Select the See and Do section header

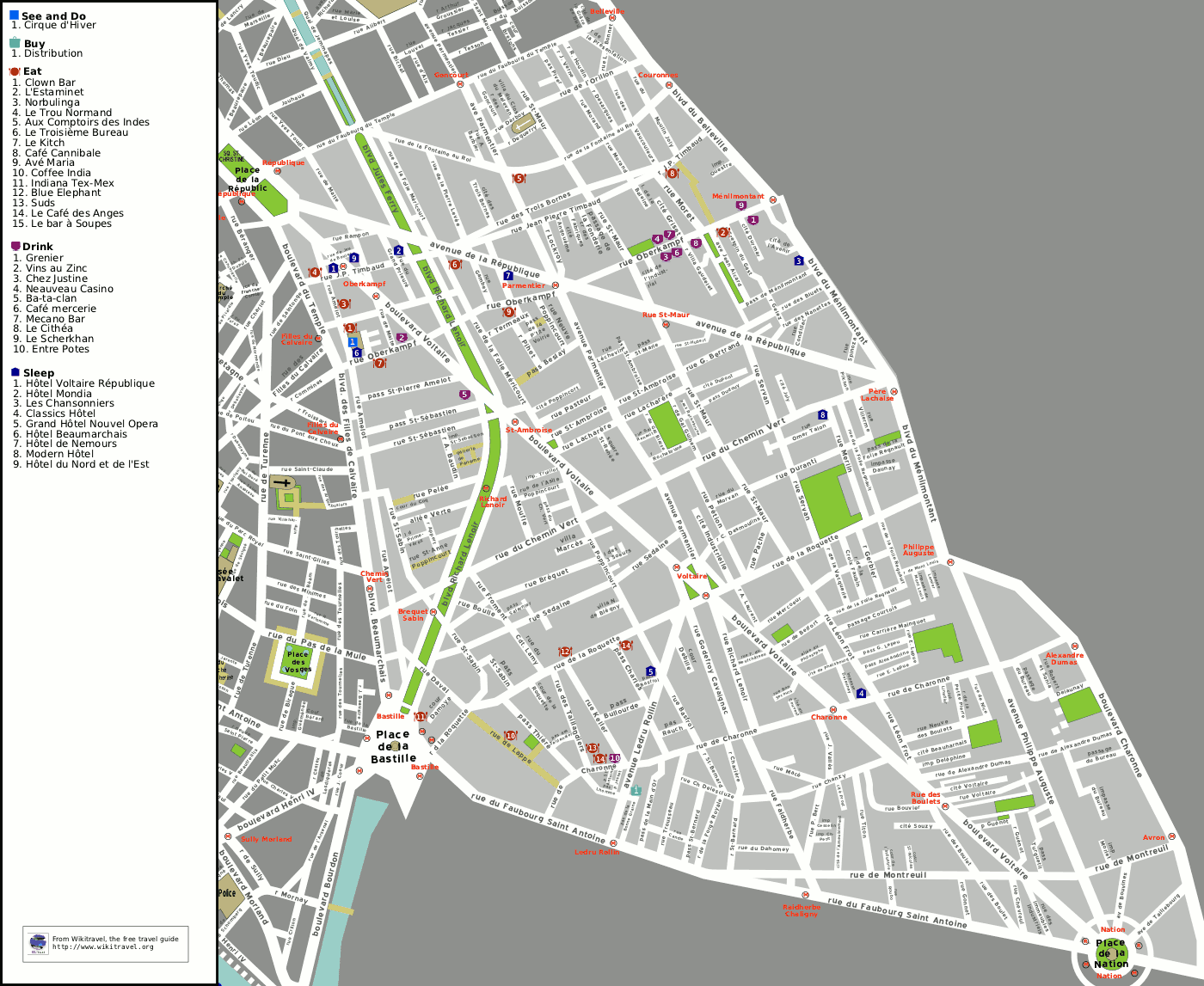(52, 15)
